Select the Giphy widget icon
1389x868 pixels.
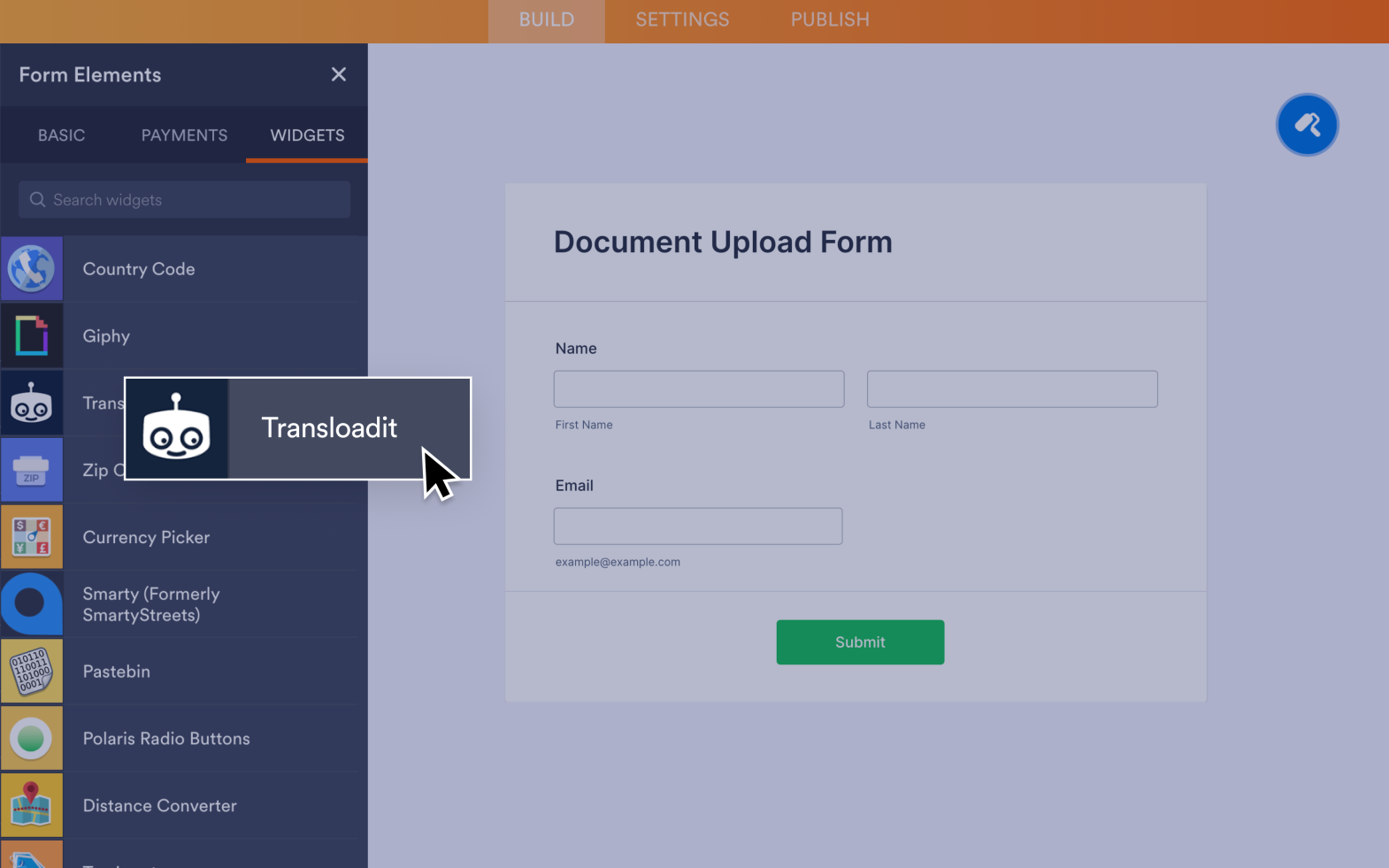32,336
